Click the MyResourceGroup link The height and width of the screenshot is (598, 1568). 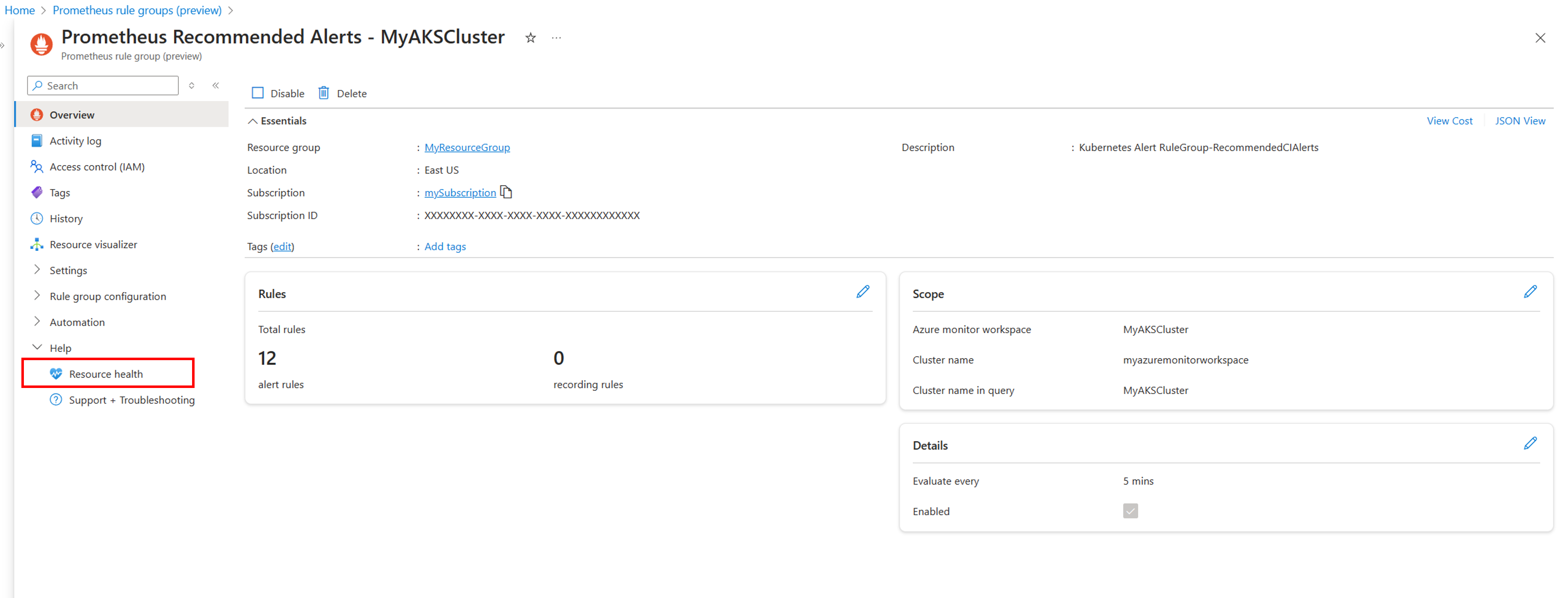click(x=467, y=148)
